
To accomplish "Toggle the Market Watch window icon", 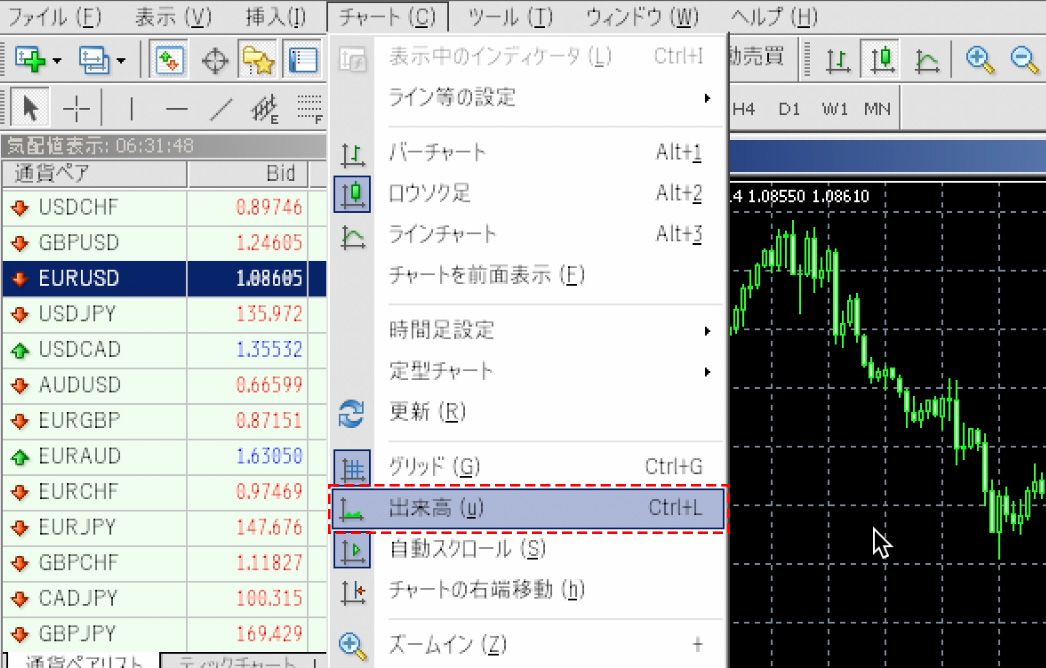I will pyautogui.click(x=168, y=60).
